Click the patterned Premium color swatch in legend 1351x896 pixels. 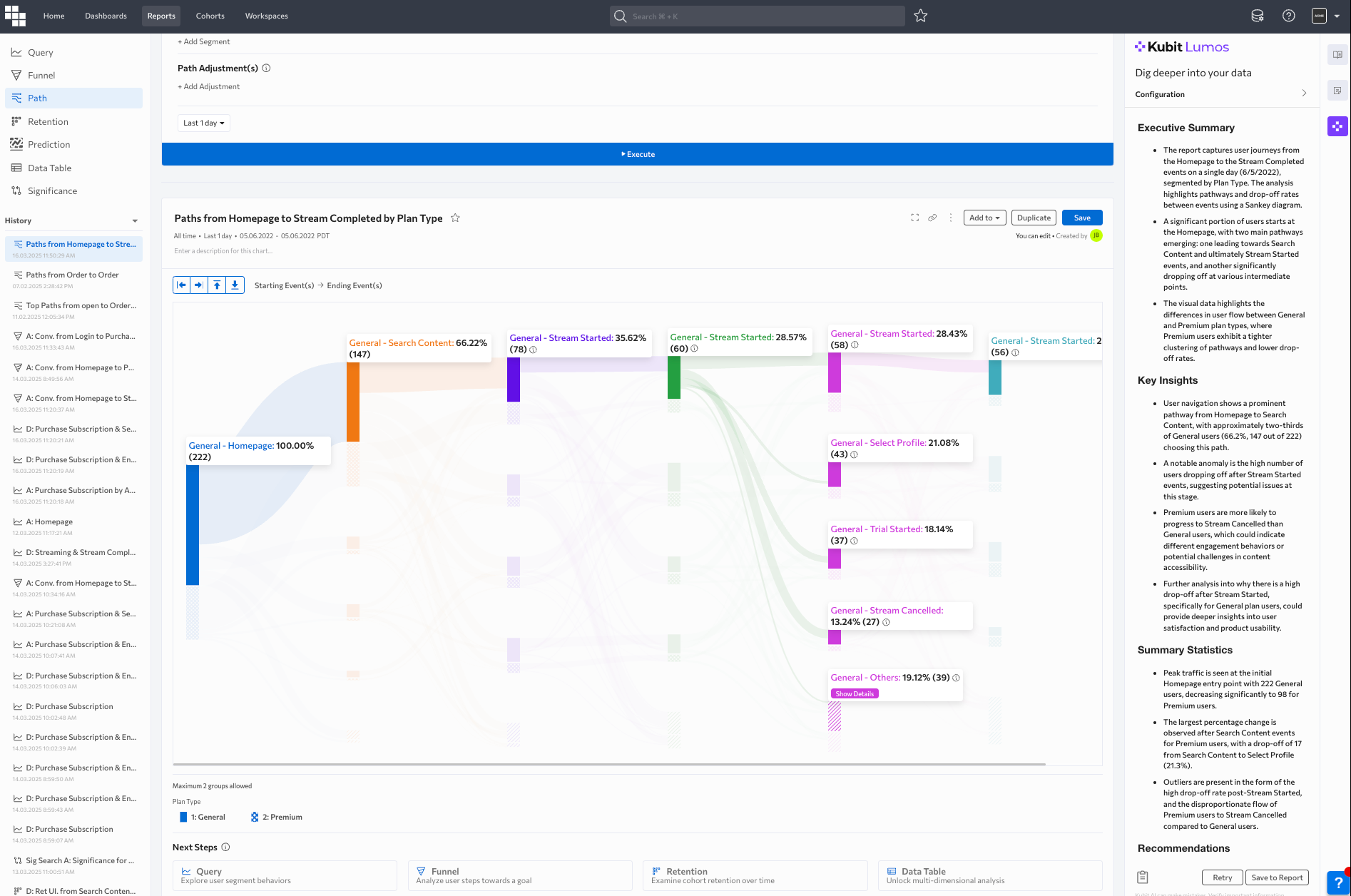[255, 818]
